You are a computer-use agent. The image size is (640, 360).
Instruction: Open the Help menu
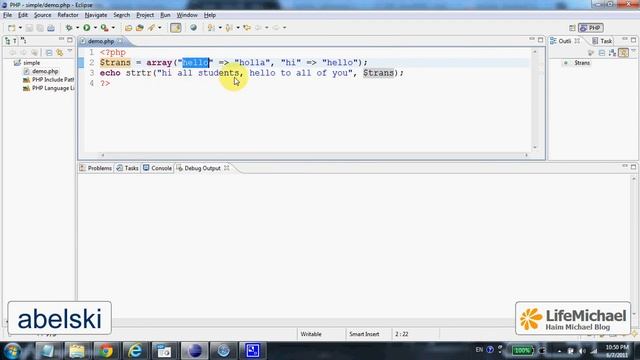tap(210, 15)
